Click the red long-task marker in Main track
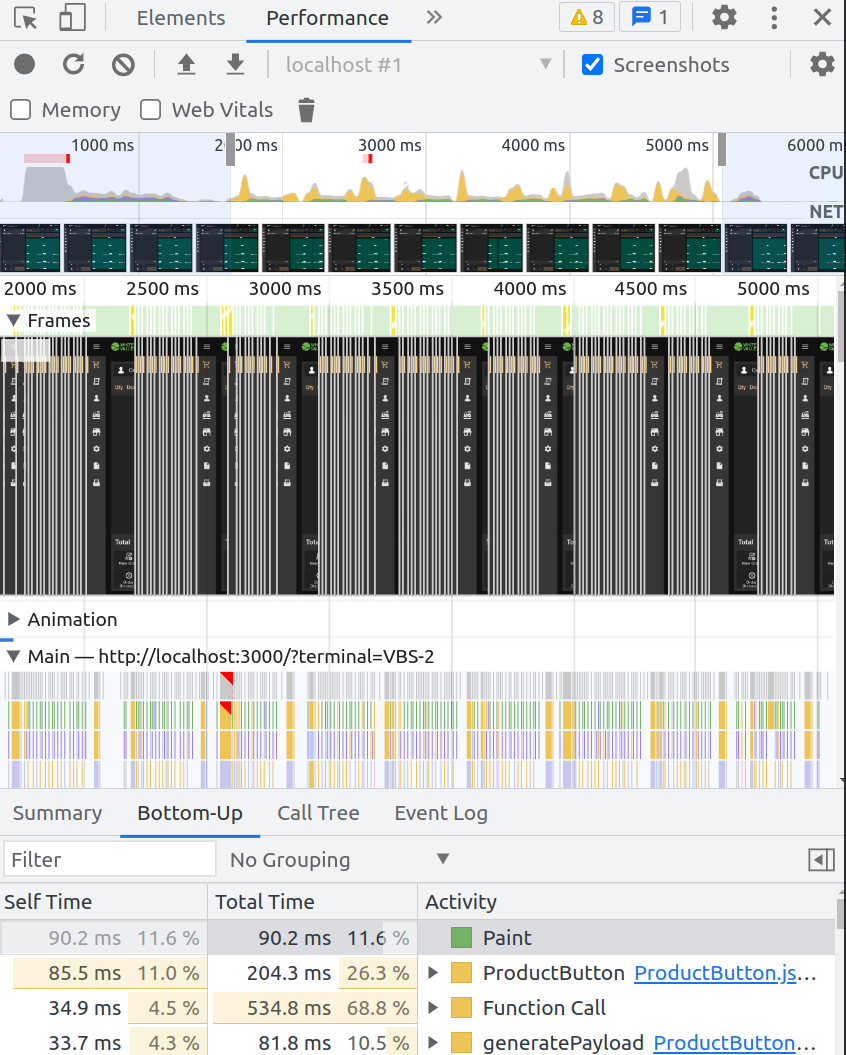Image resolution: width=846 pixels, height=1055 pixels. (227, 678)
